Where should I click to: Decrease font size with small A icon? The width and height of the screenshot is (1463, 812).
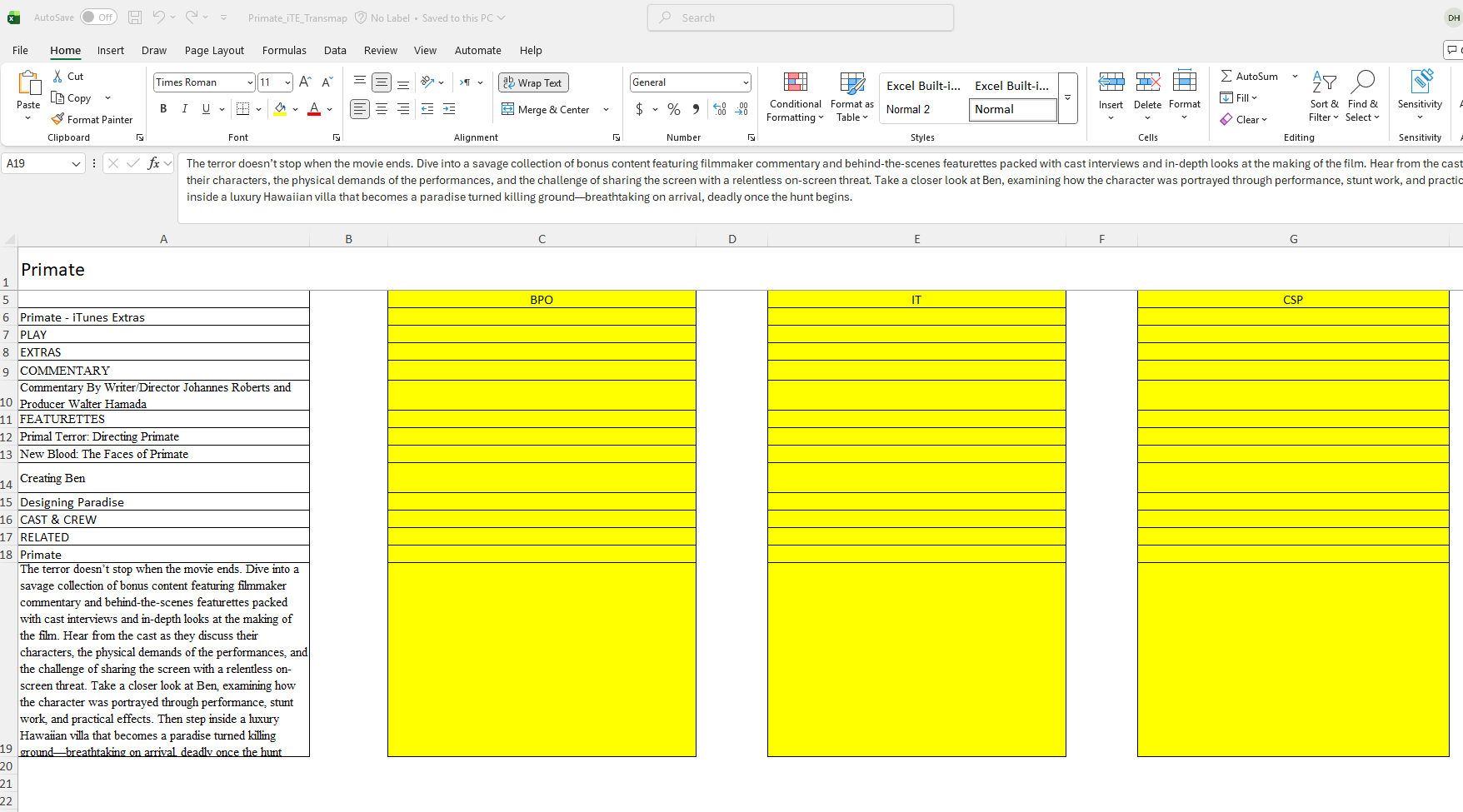[327, 82]
